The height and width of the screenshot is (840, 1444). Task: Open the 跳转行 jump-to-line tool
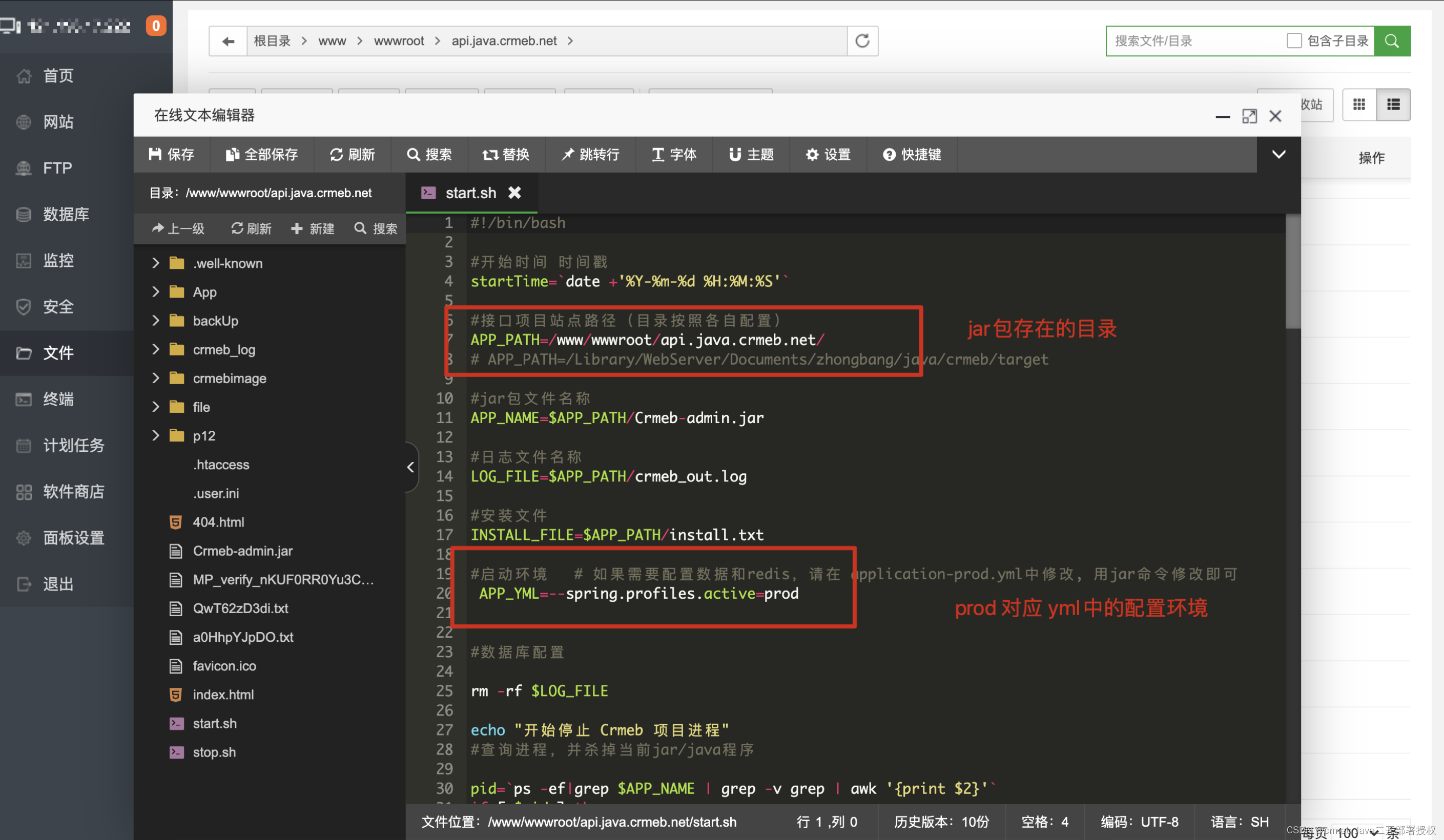590,154
